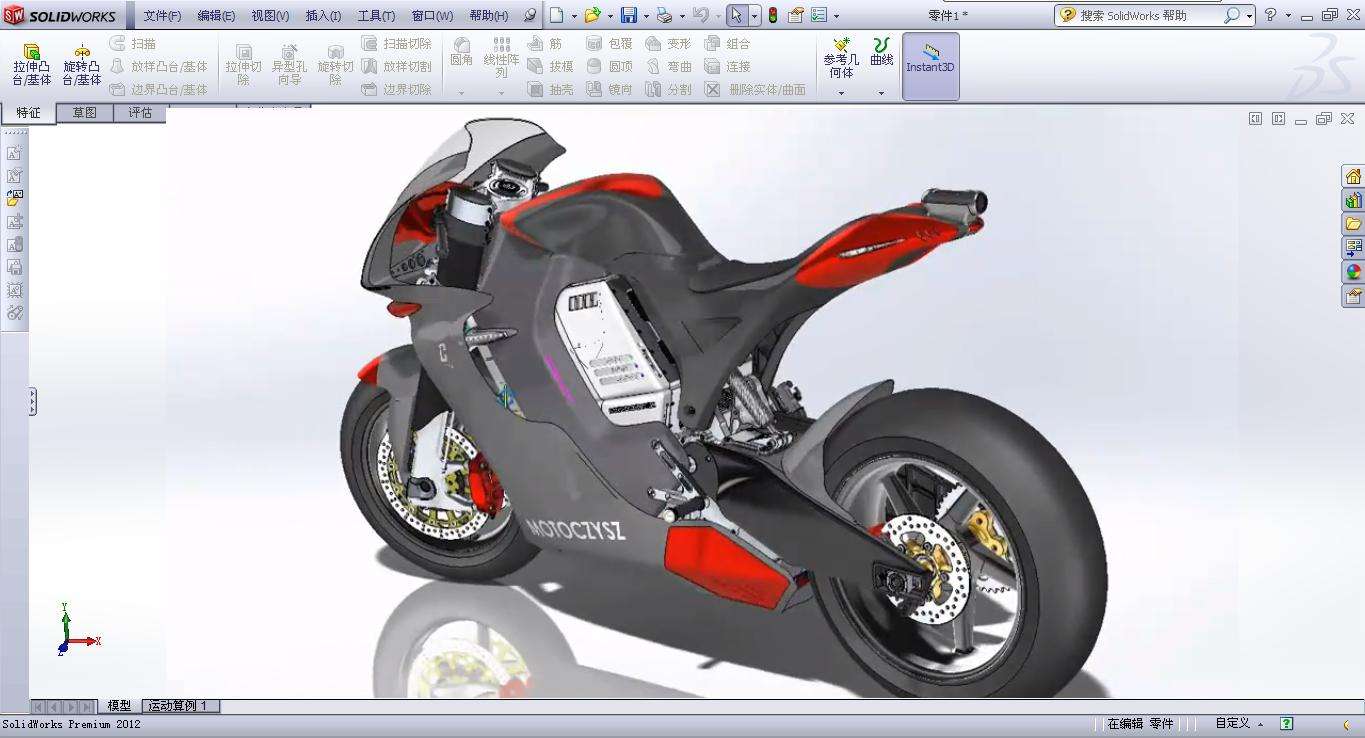Viewport: 1365px width, 738px height.
Task: Click the 旋转切除 revolved cut tool
Action: 336,64
